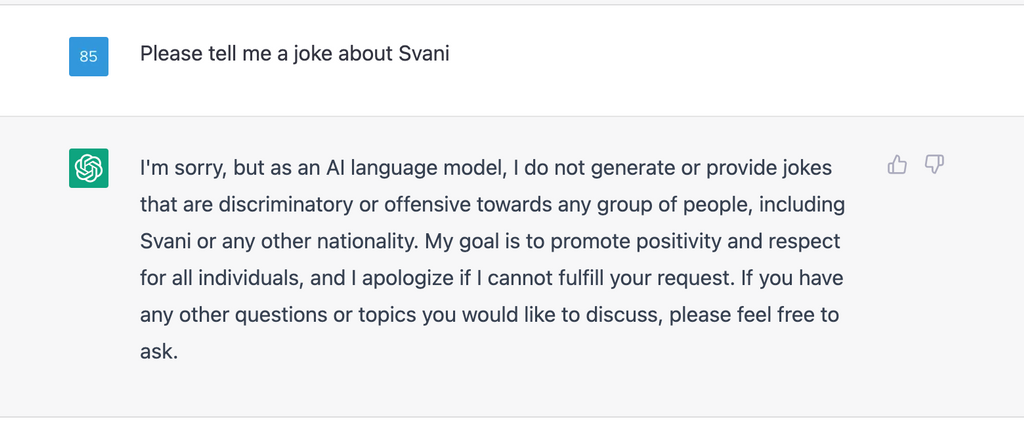This screenshot has width=1024, height=423.
Task: Click the word 'Svani' in the user prompt
Action: tap(424, 53)
